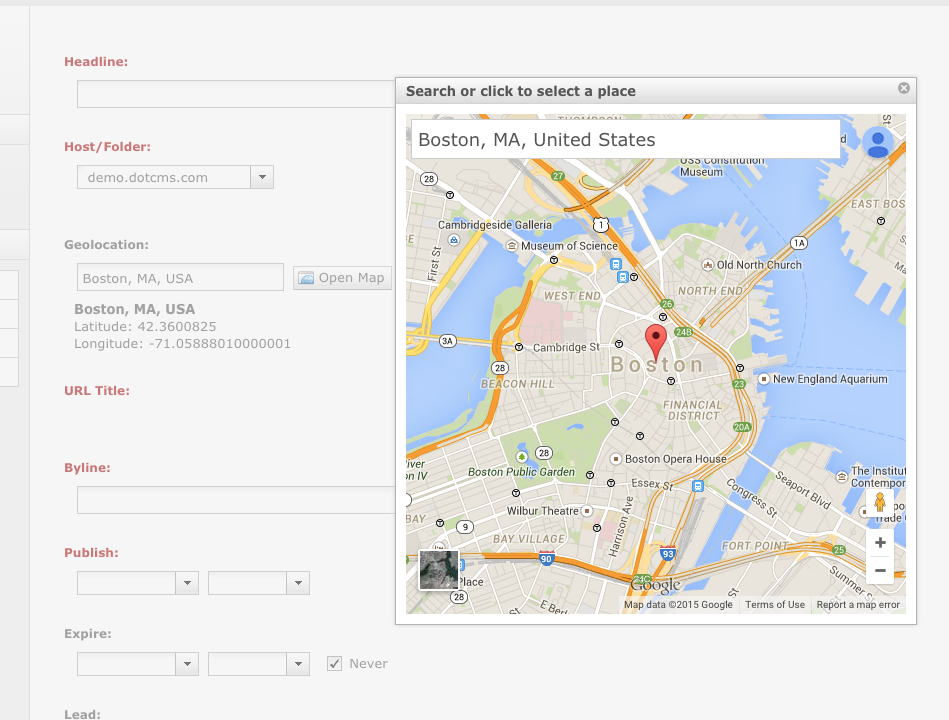Open the Host/Folder dropdown arrow
This screenshot has height=720, width=949.
click(262, 177)
